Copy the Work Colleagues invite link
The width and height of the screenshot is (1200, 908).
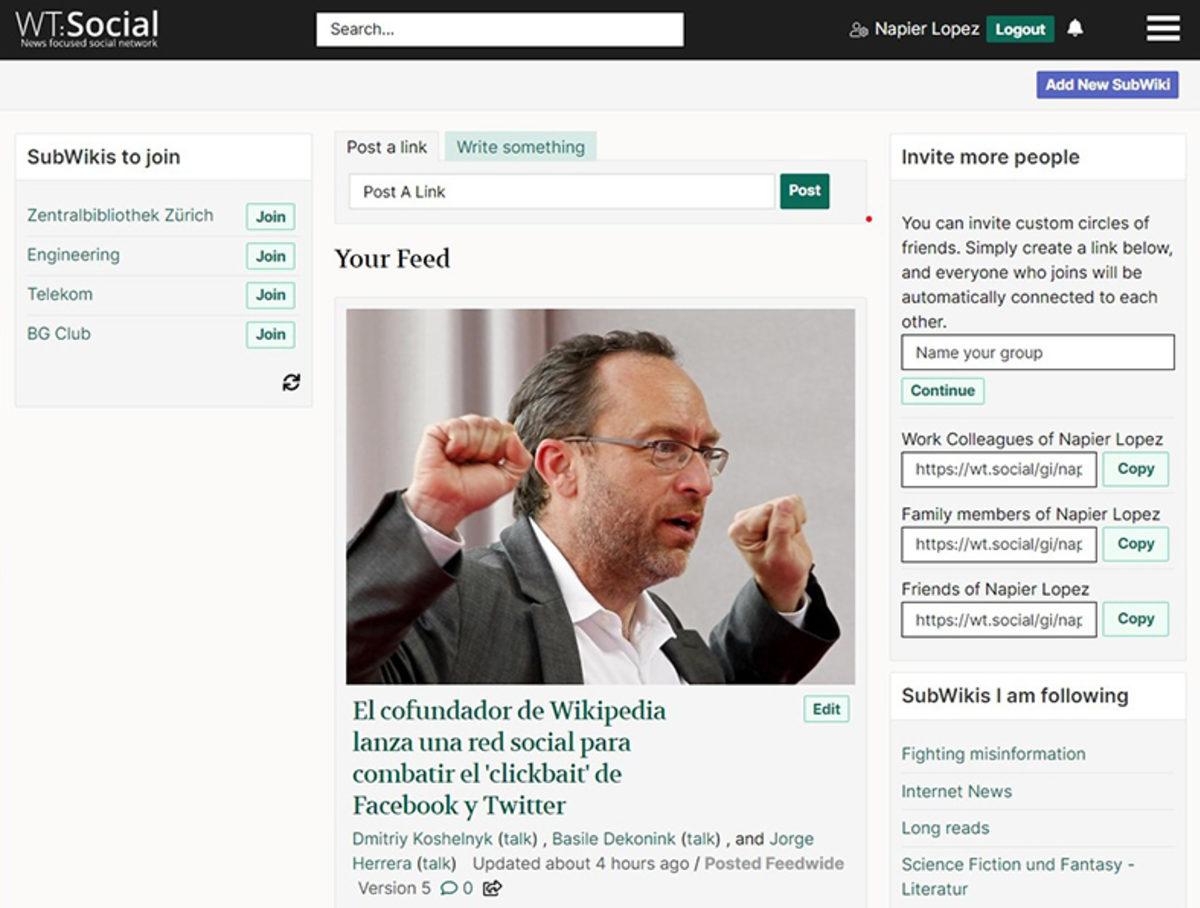[1135, 469]
